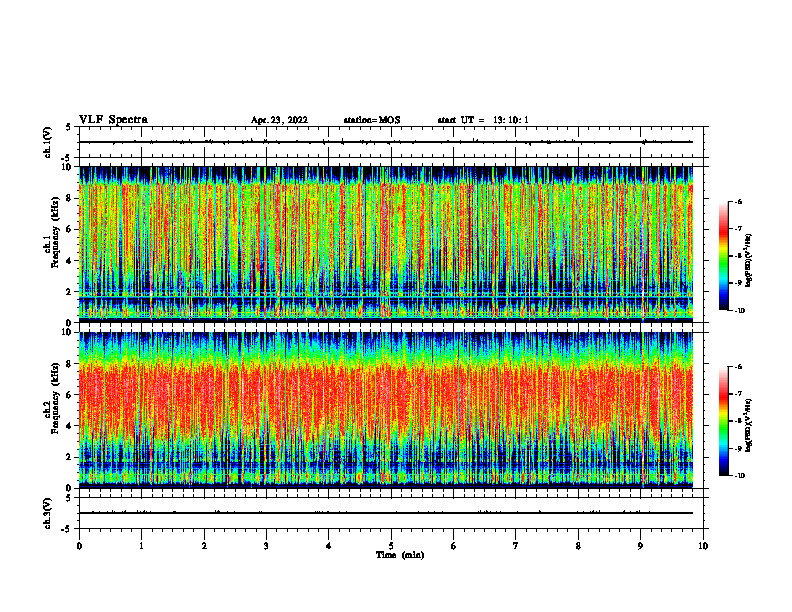Click ch.1 frequency tick "6" kHz

coord(71,230)
